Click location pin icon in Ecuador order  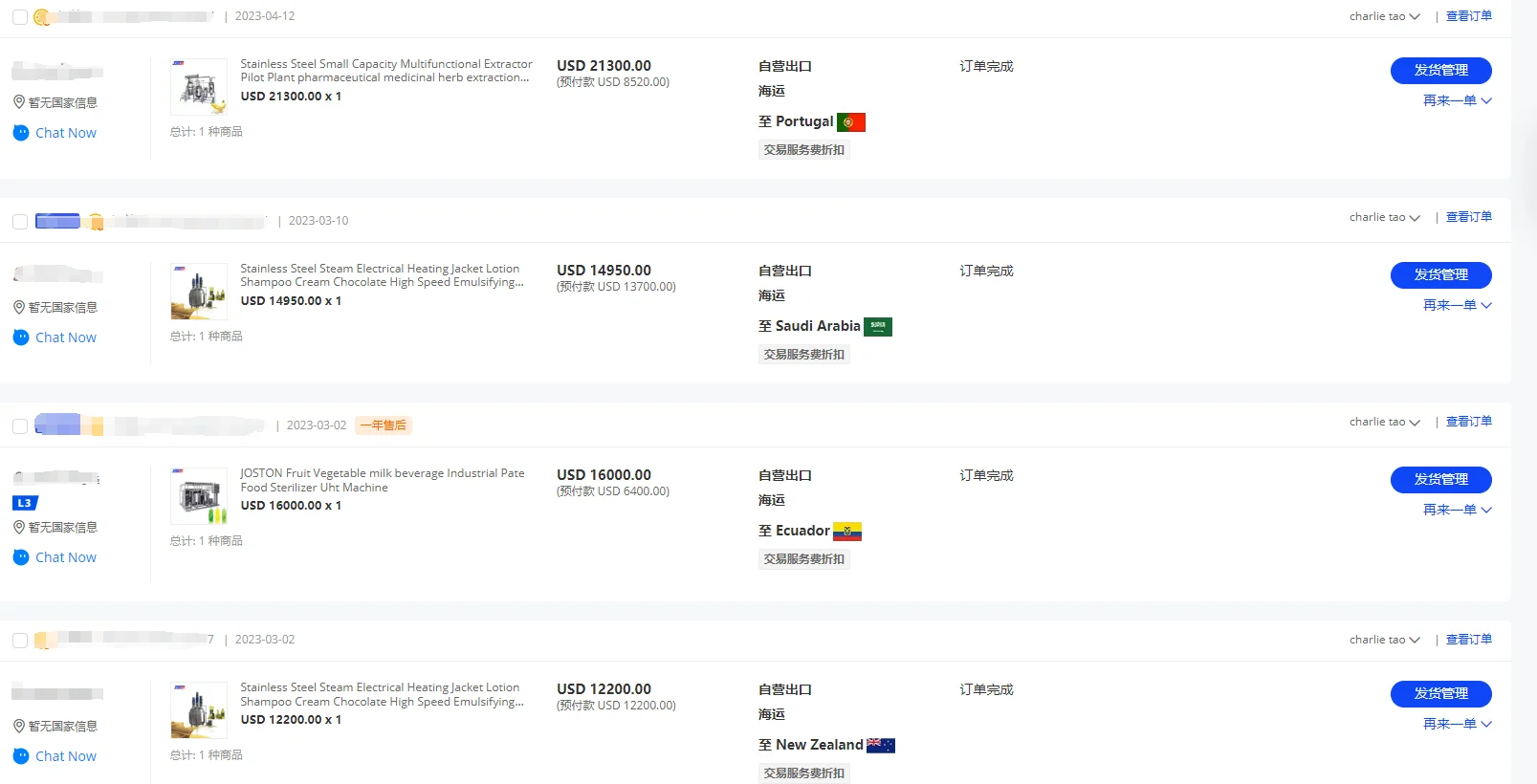pos(19,527)
